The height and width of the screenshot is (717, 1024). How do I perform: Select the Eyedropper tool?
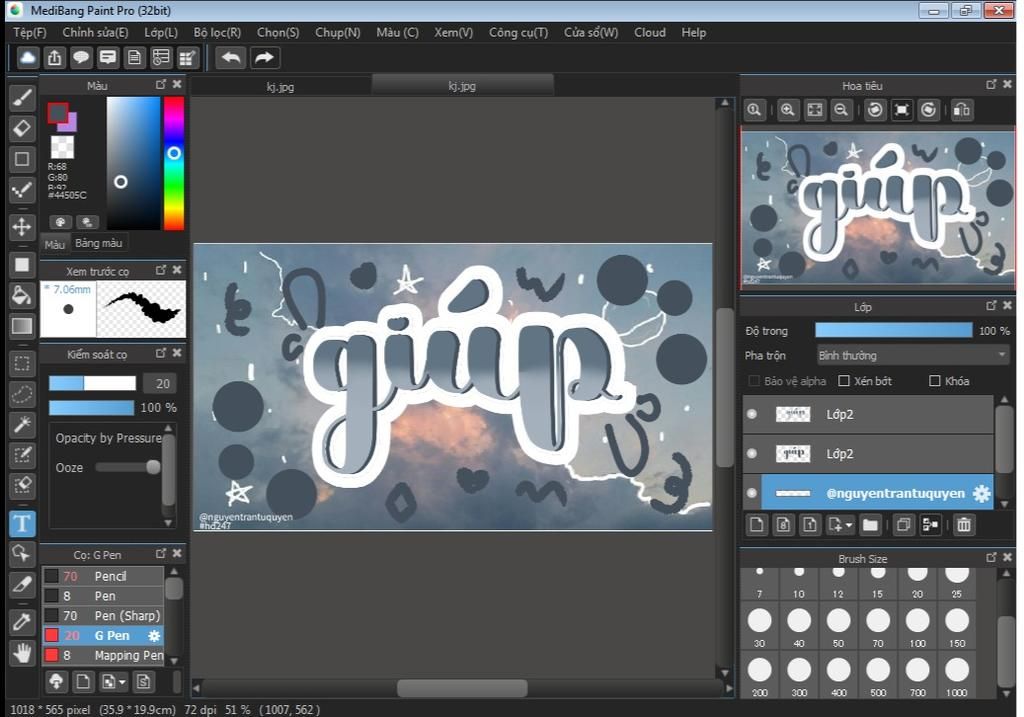22,622
